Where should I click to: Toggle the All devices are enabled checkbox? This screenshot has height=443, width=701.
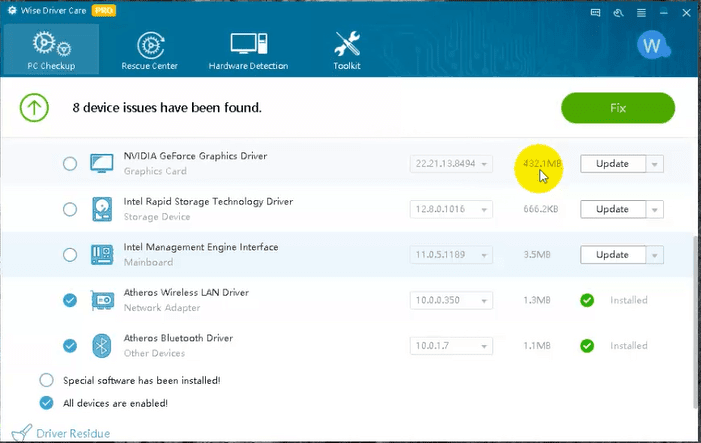pyautogui.click(x=46, y=403)
